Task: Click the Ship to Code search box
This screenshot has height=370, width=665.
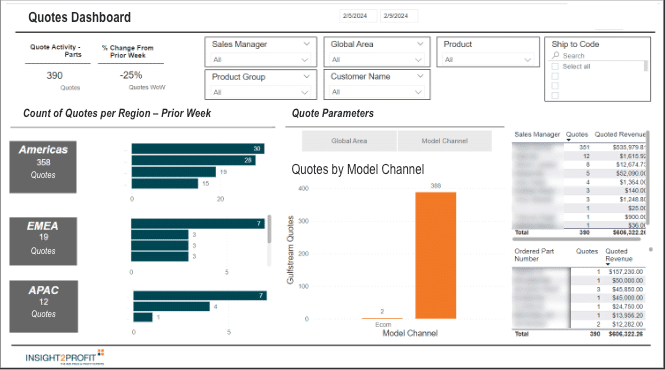Action: click(x=598, y=56)
